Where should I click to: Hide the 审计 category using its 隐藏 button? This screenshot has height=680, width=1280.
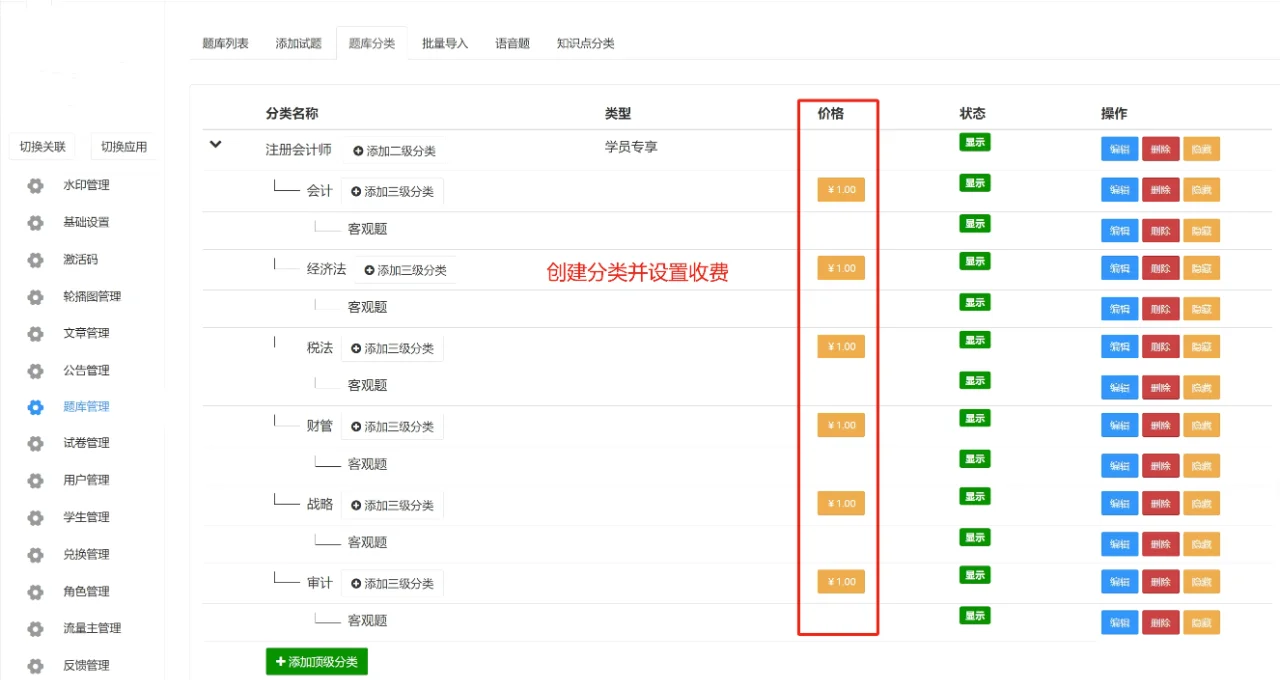coord(1201,581)
